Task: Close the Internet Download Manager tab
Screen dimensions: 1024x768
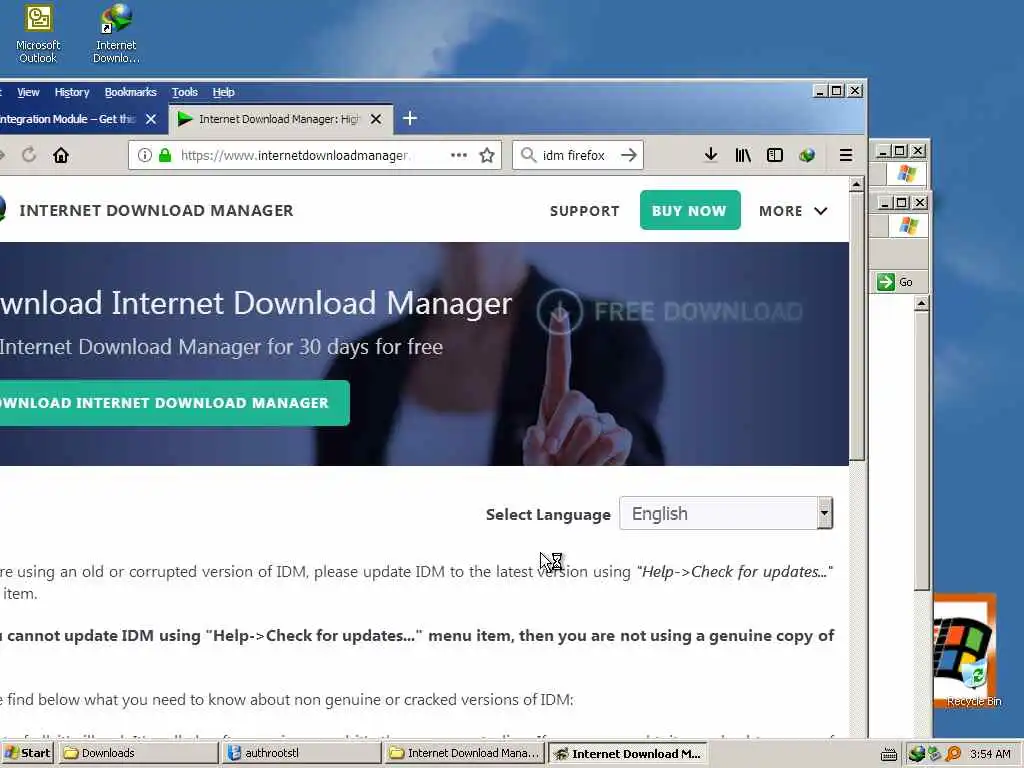Action: 376,119
